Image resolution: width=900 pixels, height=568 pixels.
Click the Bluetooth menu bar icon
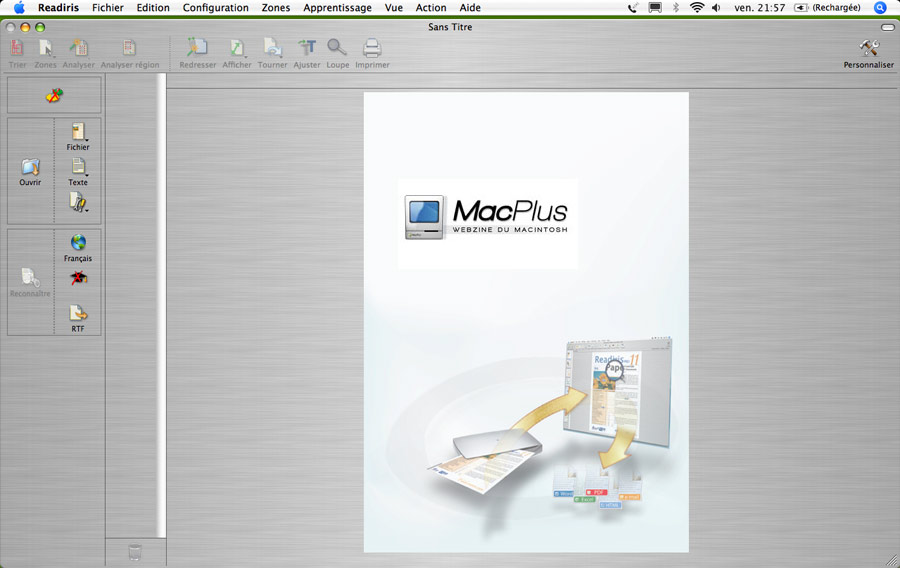[676, 7]
